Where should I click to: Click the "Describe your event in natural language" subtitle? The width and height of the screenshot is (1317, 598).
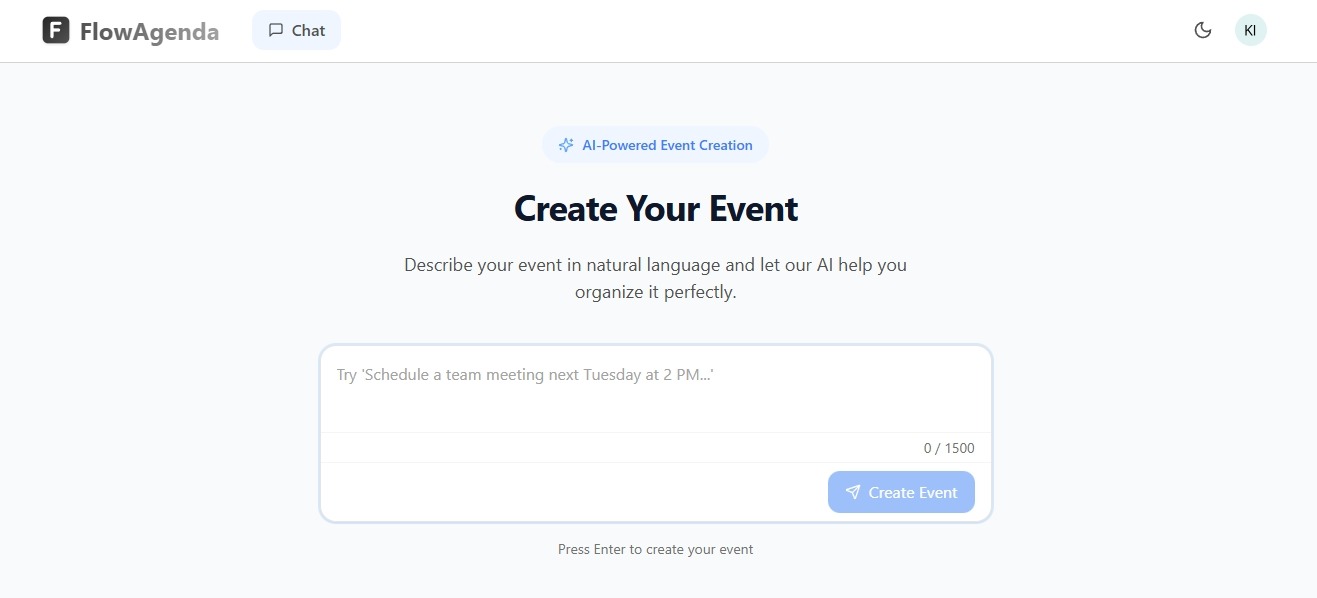pos(655,265)
